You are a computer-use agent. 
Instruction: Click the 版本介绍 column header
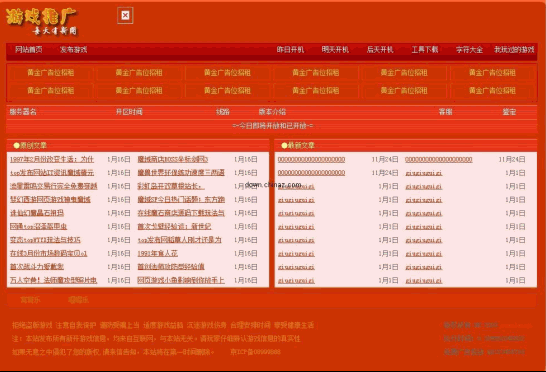point(272,112)
